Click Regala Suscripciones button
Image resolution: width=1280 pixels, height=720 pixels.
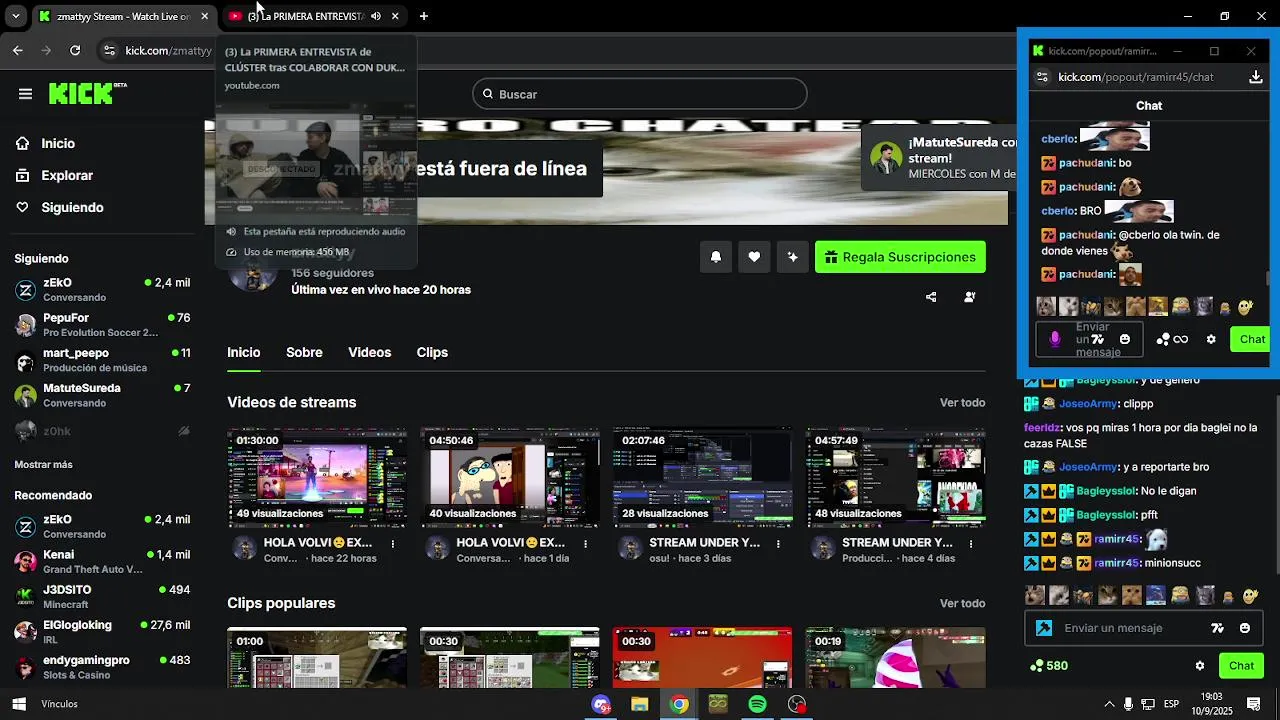(900, 257)
